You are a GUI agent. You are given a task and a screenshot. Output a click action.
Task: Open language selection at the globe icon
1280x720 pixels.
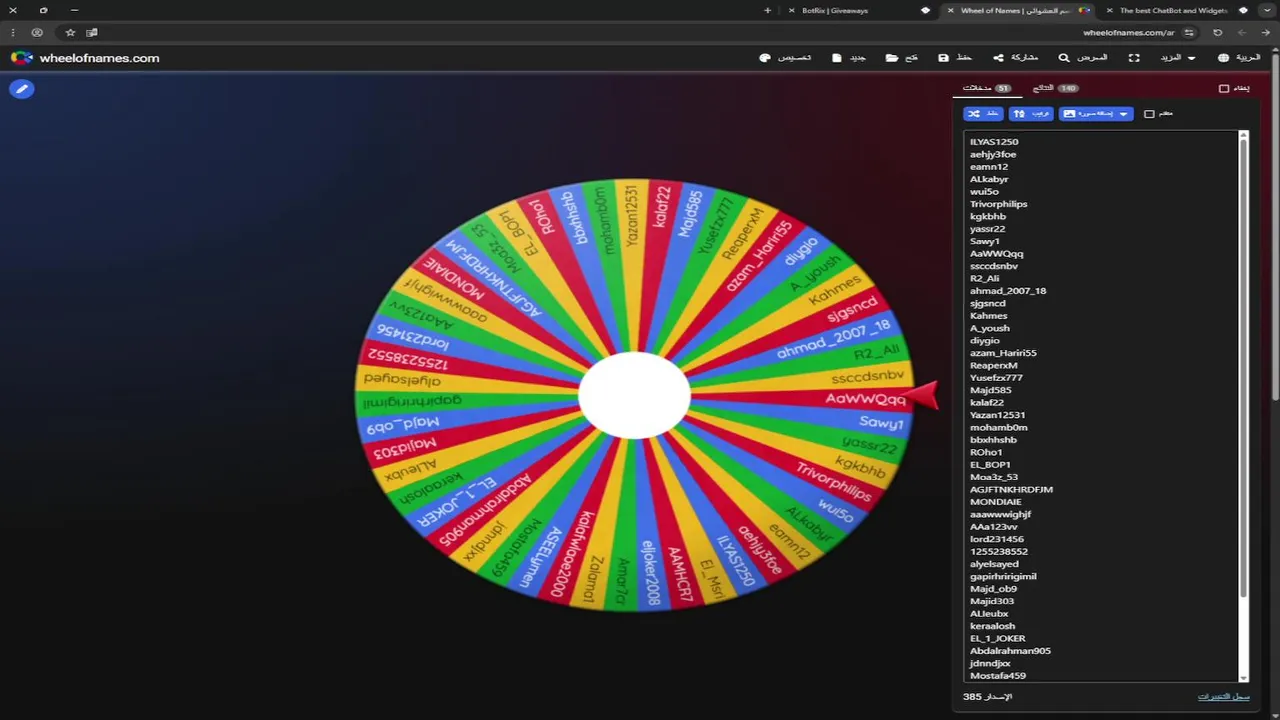click(x=1239, y=58)
